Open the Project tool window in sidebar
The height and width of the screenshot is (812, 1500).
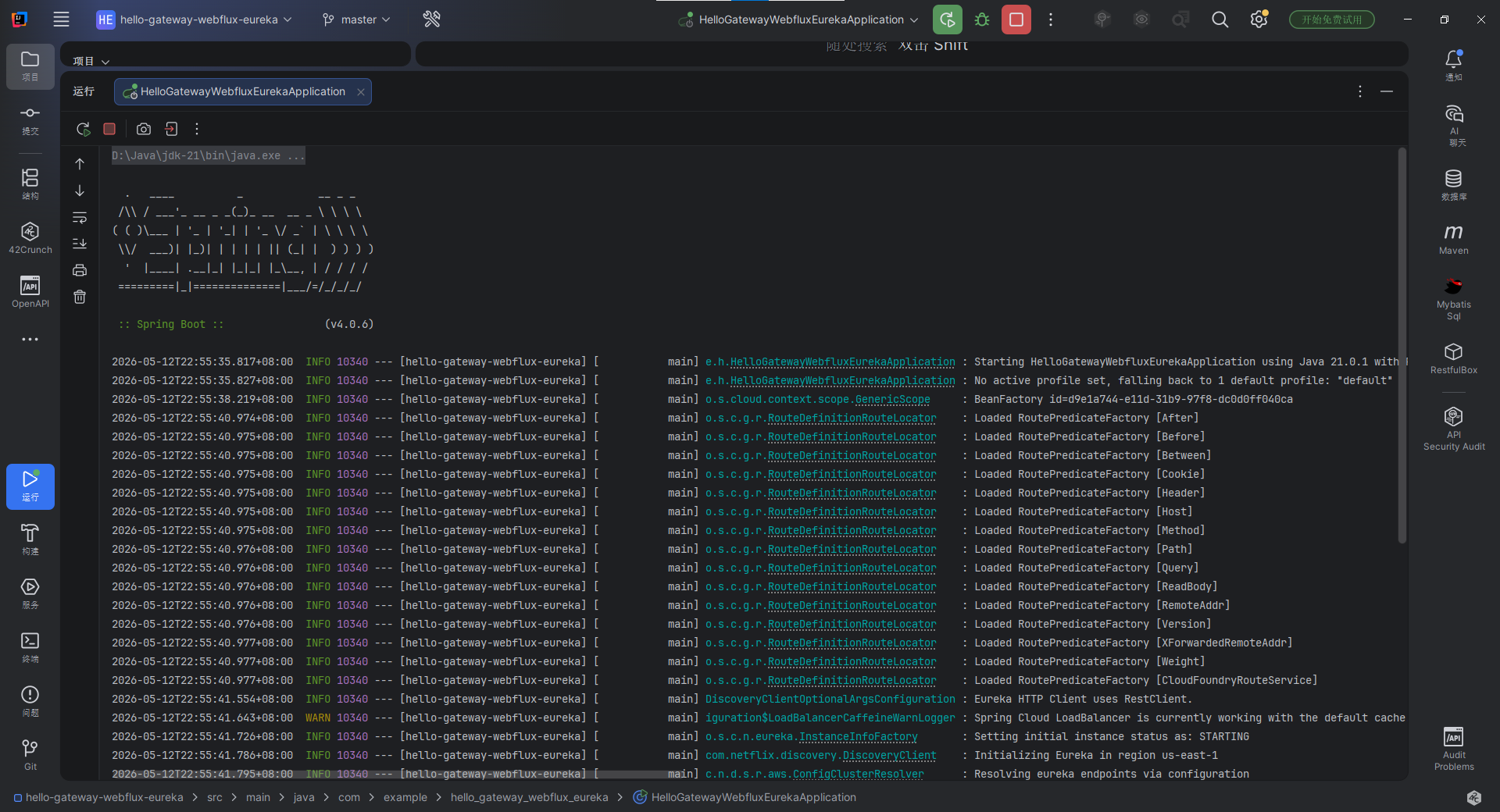30,66
